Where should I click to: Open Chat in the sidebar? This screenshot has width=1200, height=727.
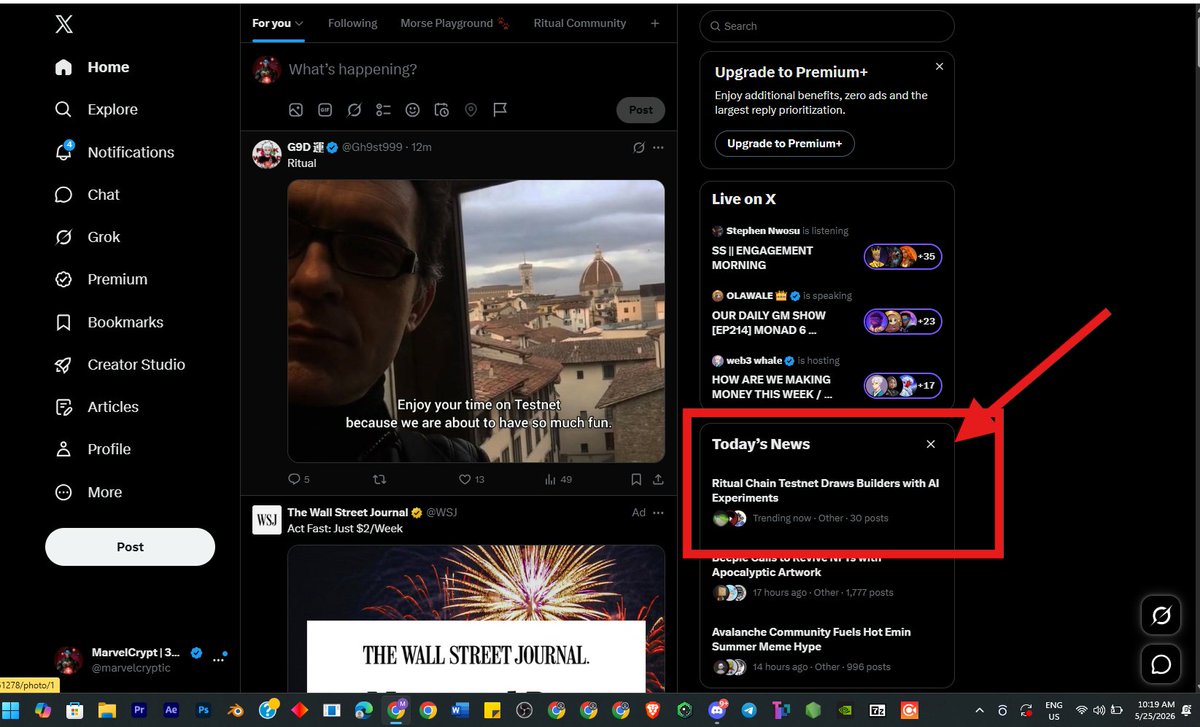88,195
